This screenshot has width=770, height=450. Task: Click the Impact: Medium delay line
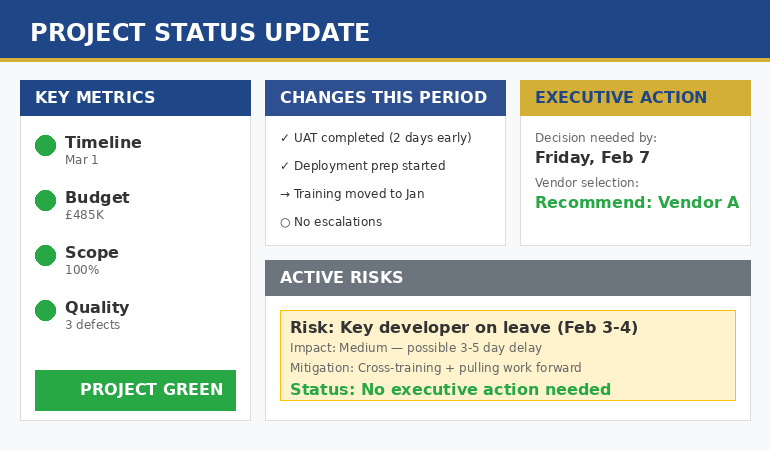point(416,348)
